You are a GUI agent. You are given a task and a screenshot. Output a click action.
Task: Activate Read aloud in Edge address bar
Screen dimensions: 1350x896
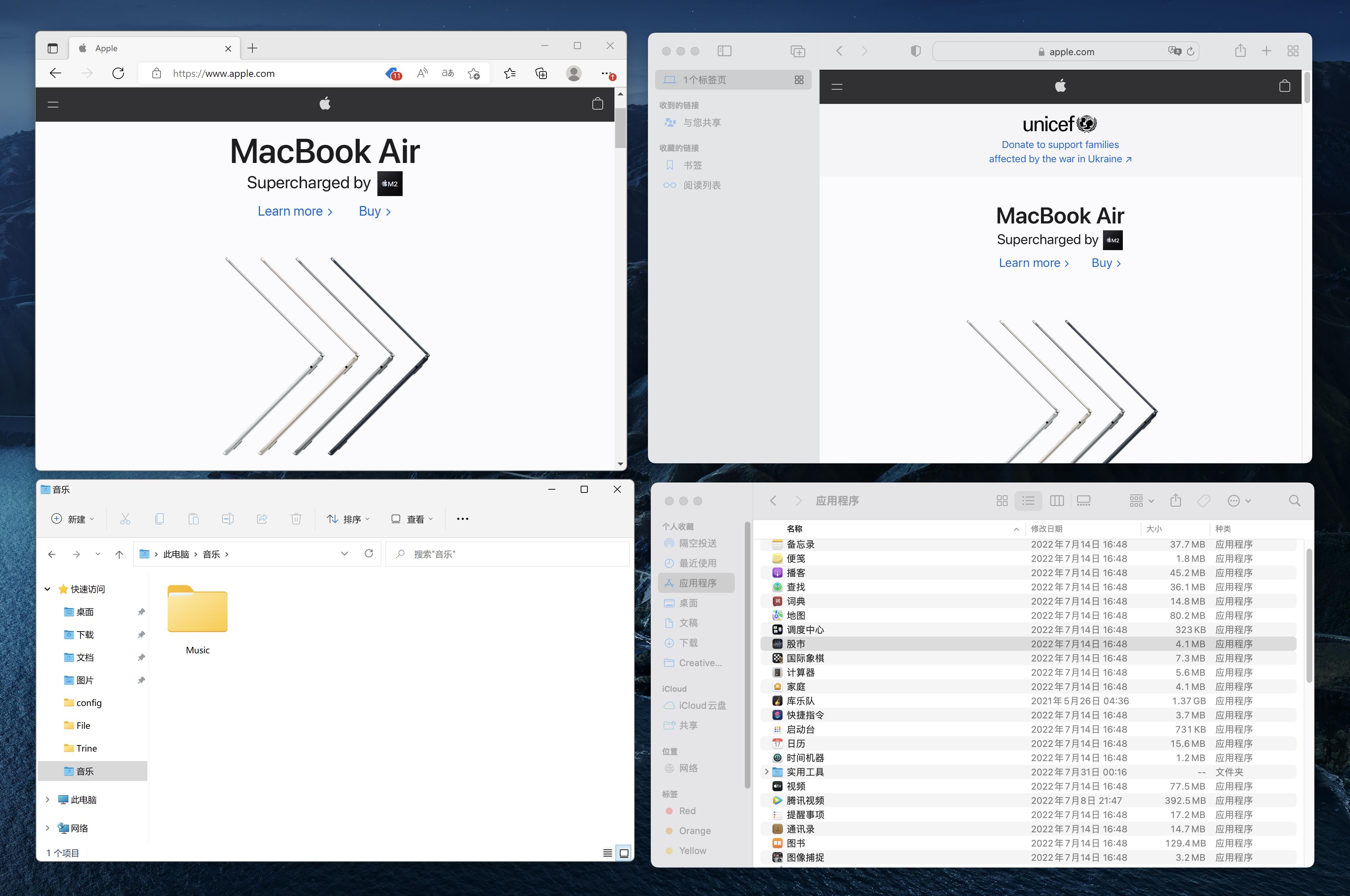422,73
